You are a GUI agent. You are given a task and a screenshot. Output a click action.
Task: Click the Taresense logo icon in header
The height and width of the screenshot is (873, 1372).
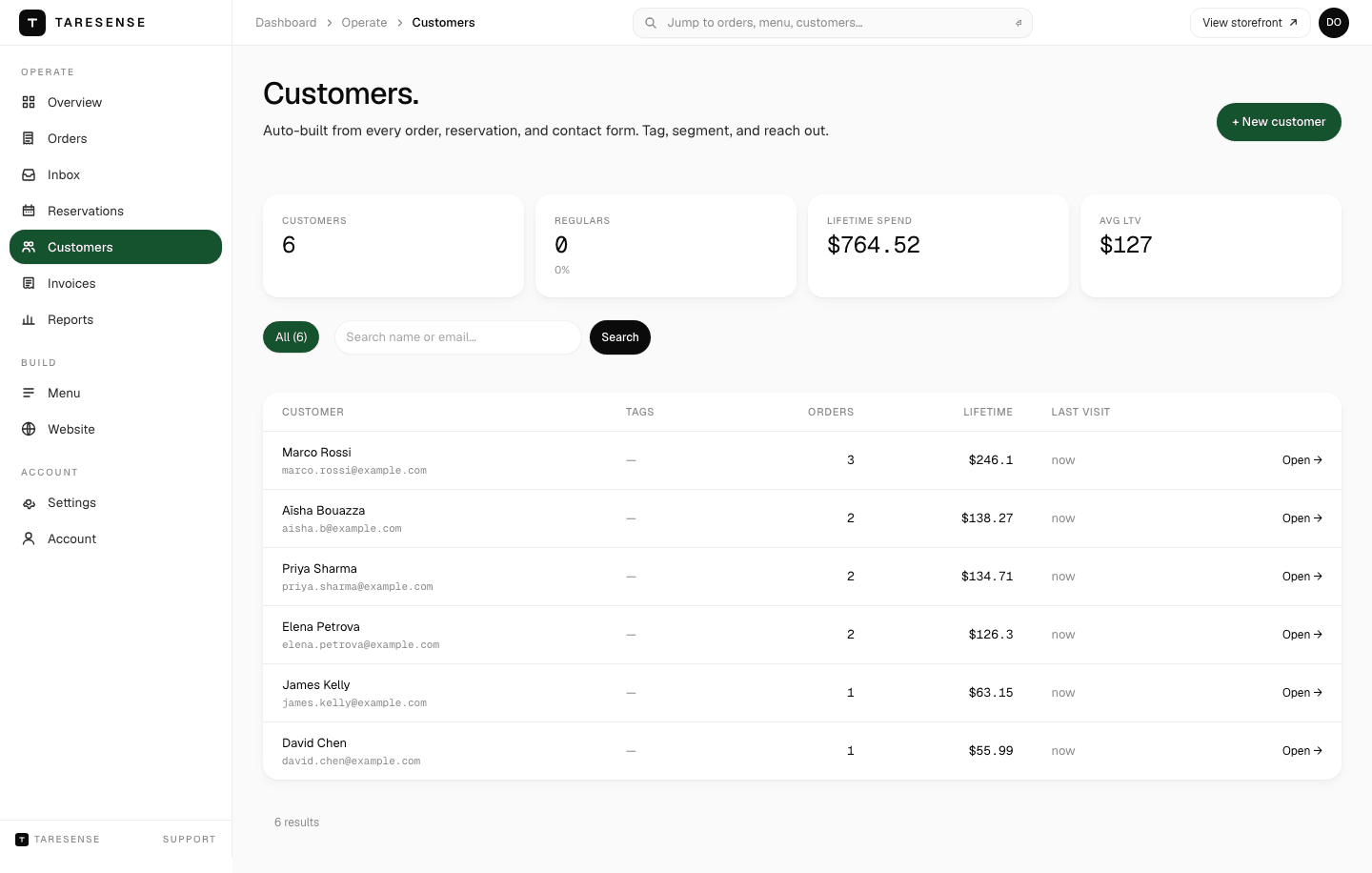[x=32, y=23]
